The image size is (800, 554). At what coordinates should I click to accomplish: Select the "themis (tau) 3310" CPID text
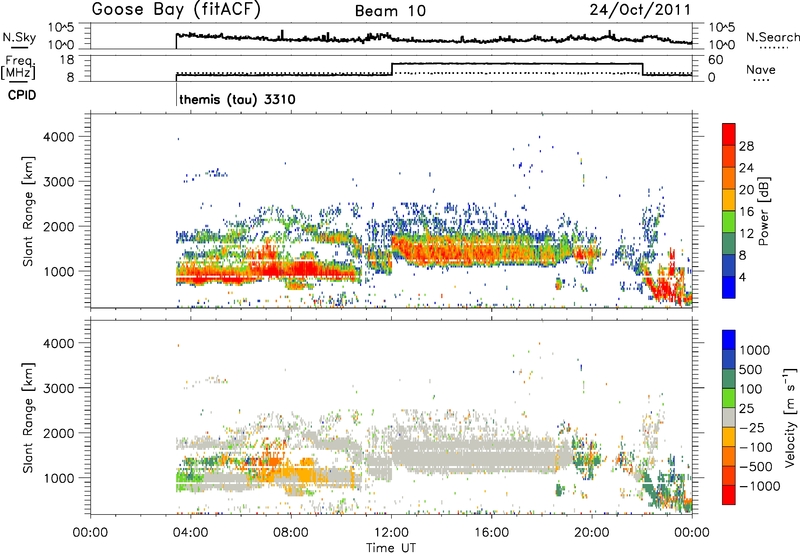237,99
